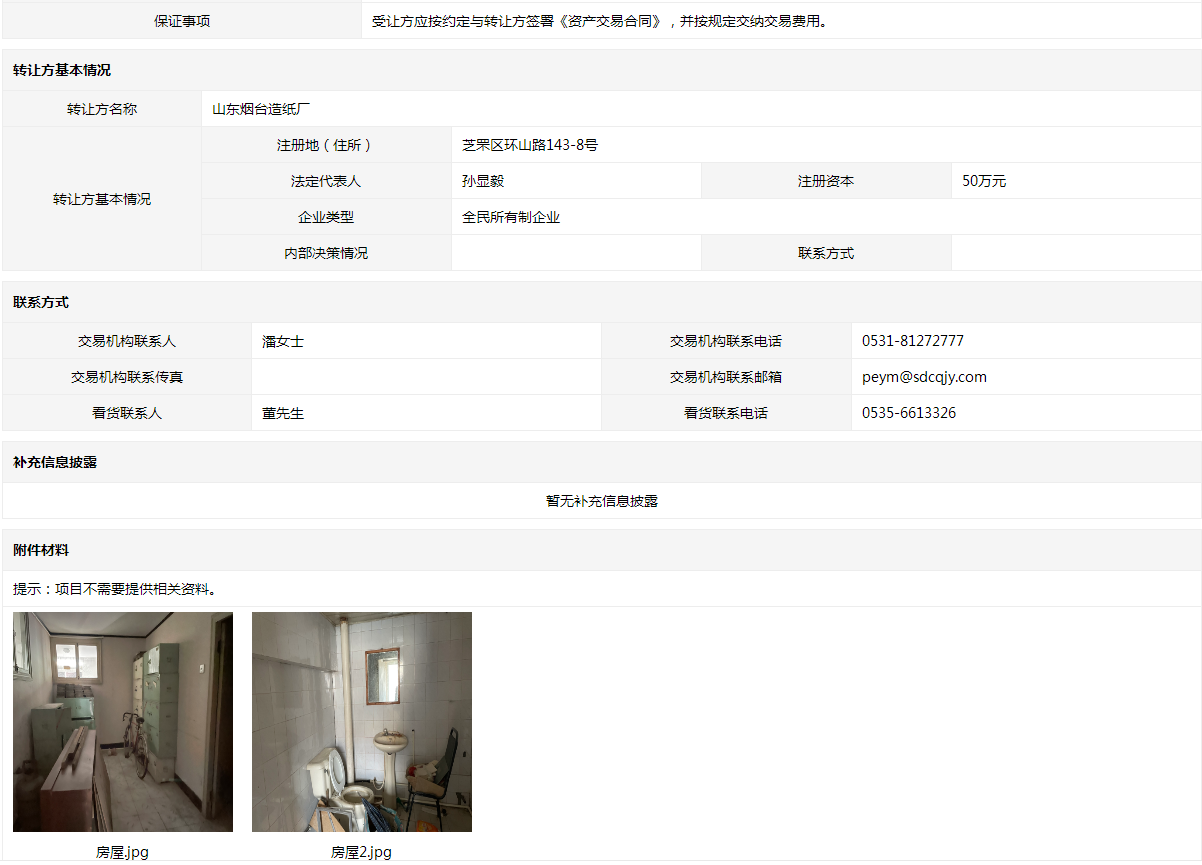Click the 看货联系电话 label

pyautogui.click(x=726, y=413)
